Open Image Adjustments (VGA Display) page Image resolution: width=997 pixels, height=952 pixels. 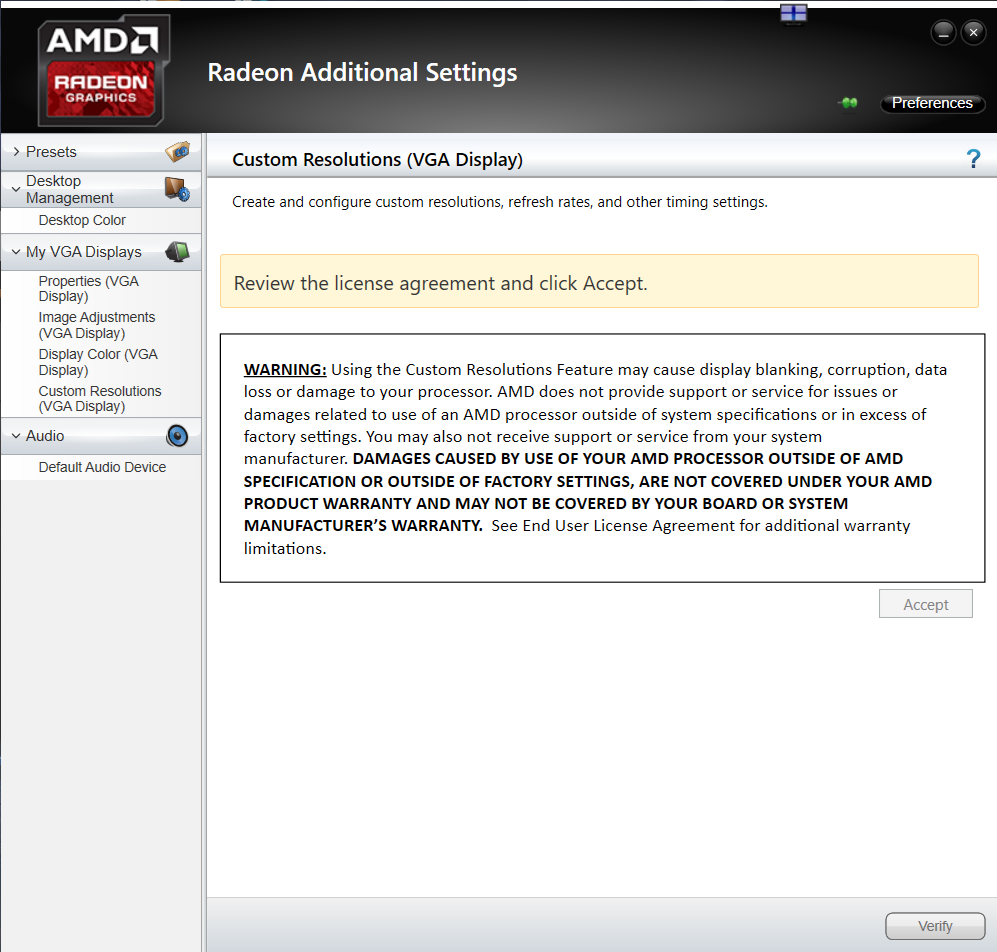[x=97, y=325]
